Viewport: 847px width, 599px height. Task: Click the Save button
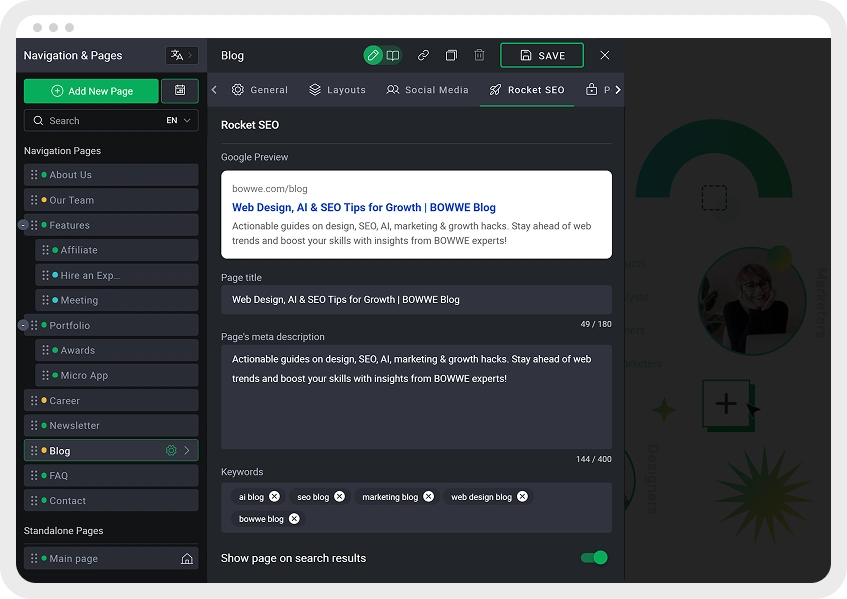tap(542, 55)
